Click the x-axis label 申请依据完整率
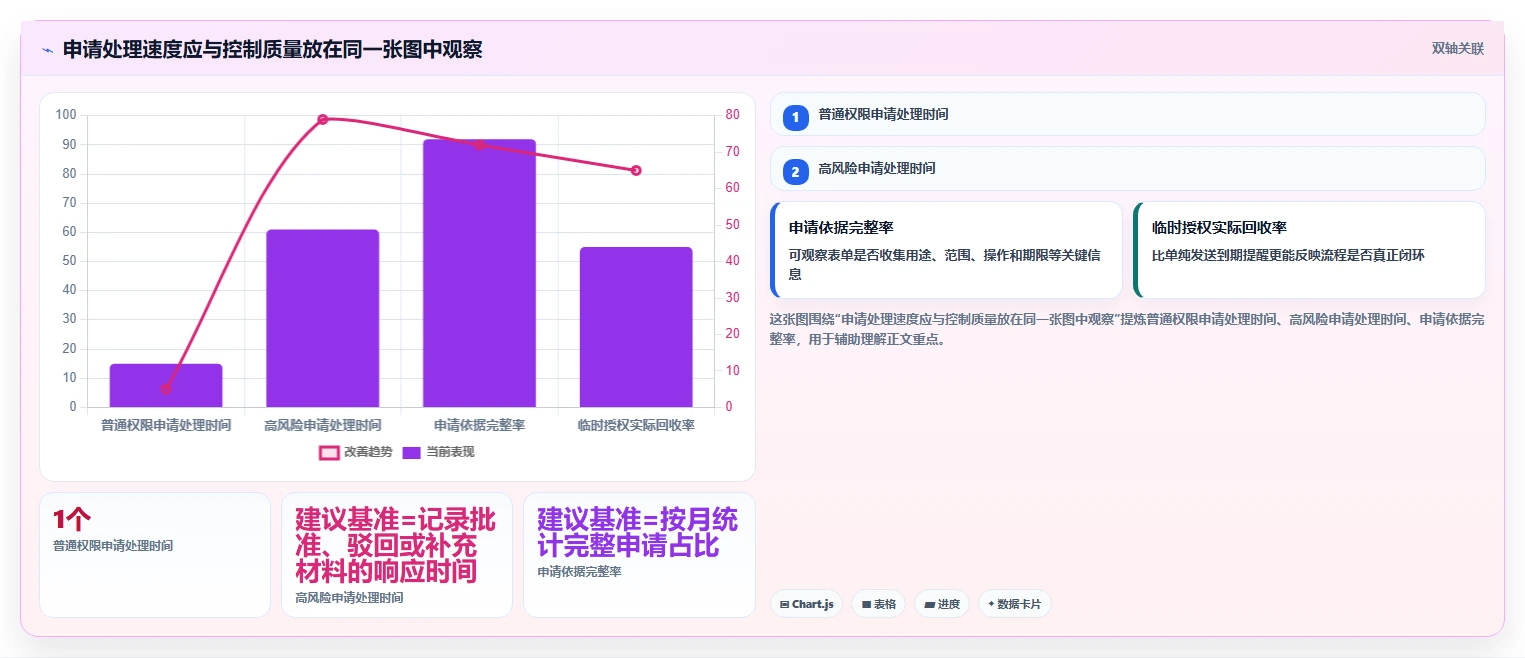 (x=479, y=425)
